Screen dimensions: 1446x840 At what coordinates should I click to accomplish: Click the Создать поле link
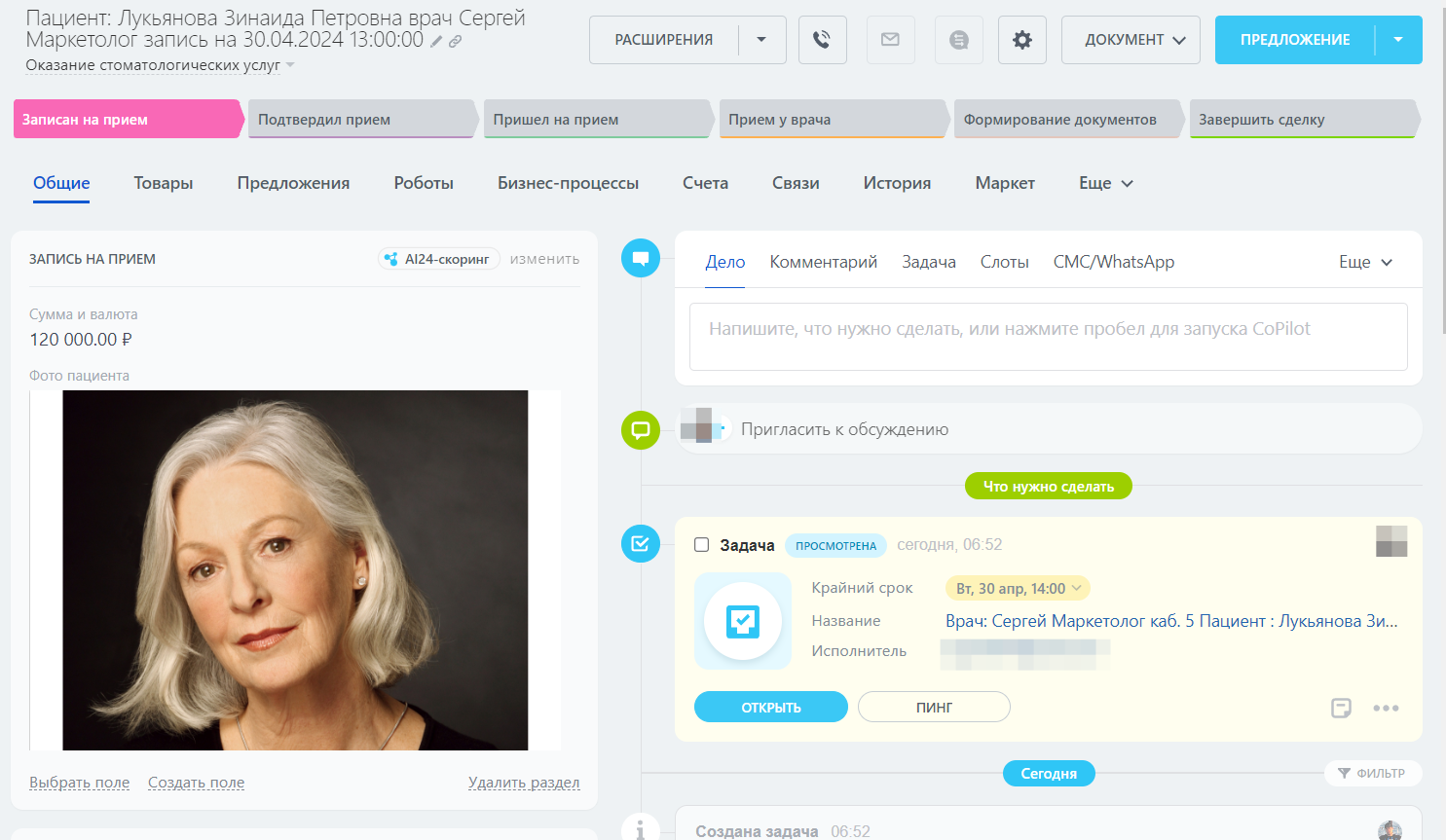[x=196, y=783]
